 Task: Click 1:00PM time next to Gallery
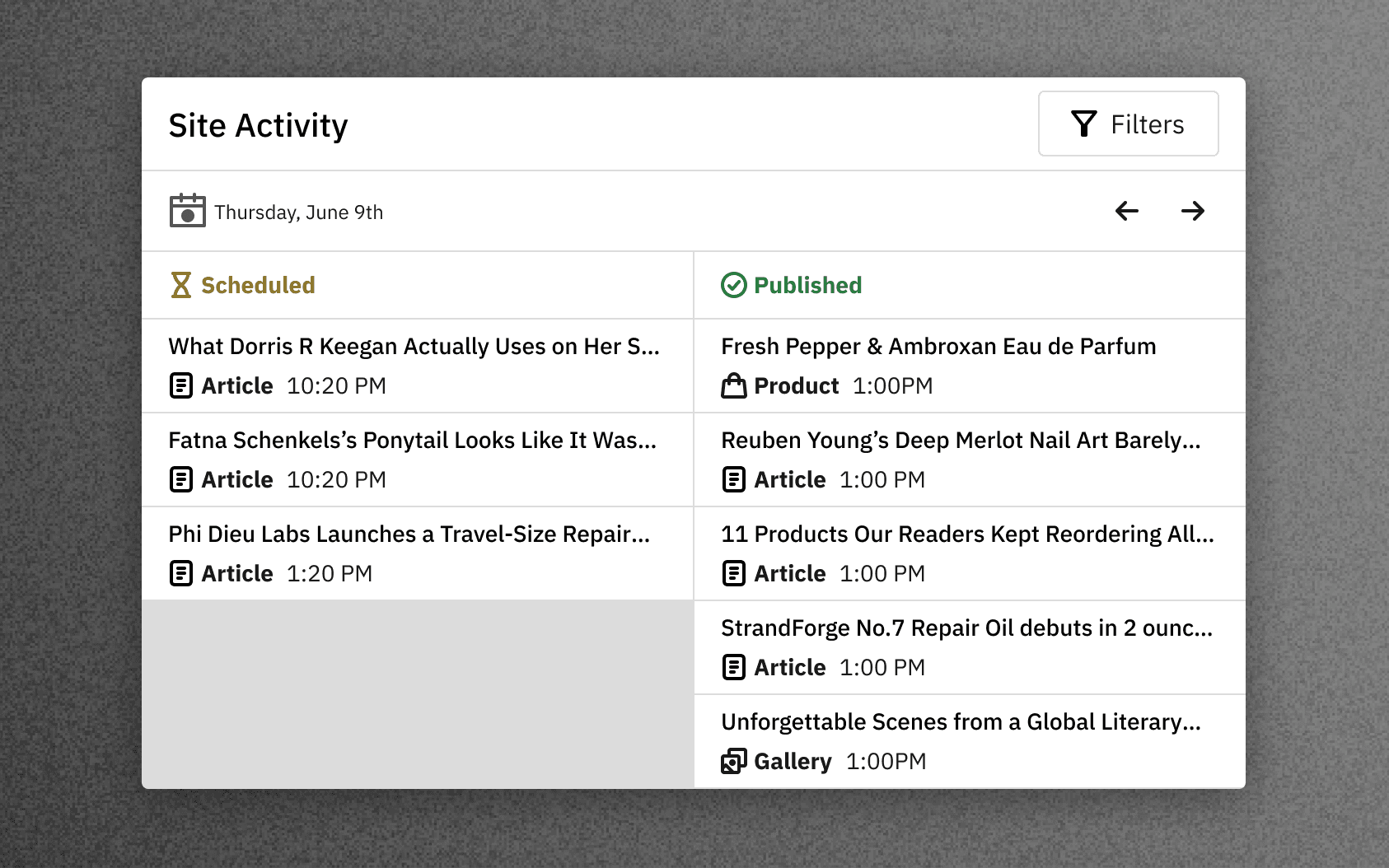click(x=886, y=762)
